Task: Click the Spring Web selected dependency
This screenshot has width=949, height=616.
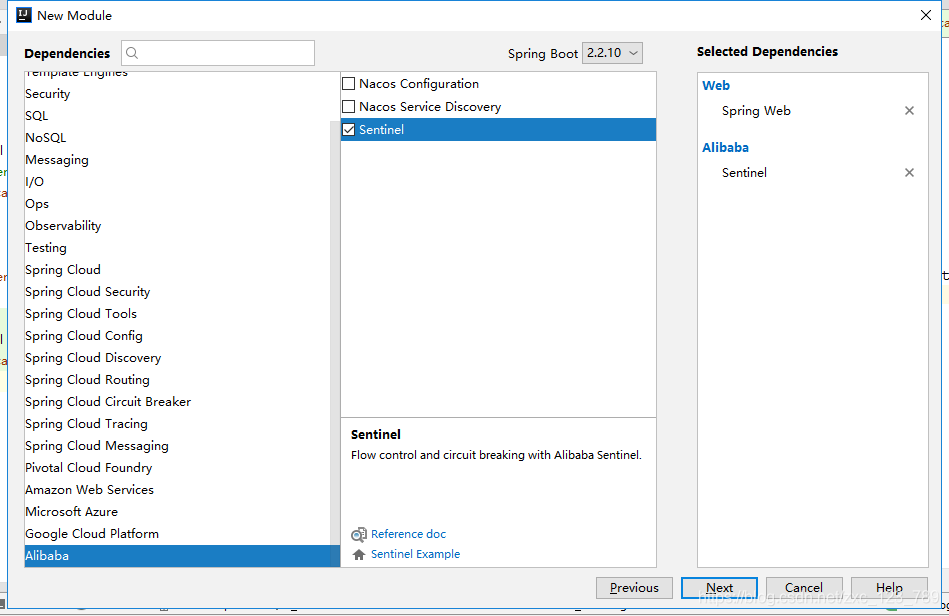Action: [756, 111]
